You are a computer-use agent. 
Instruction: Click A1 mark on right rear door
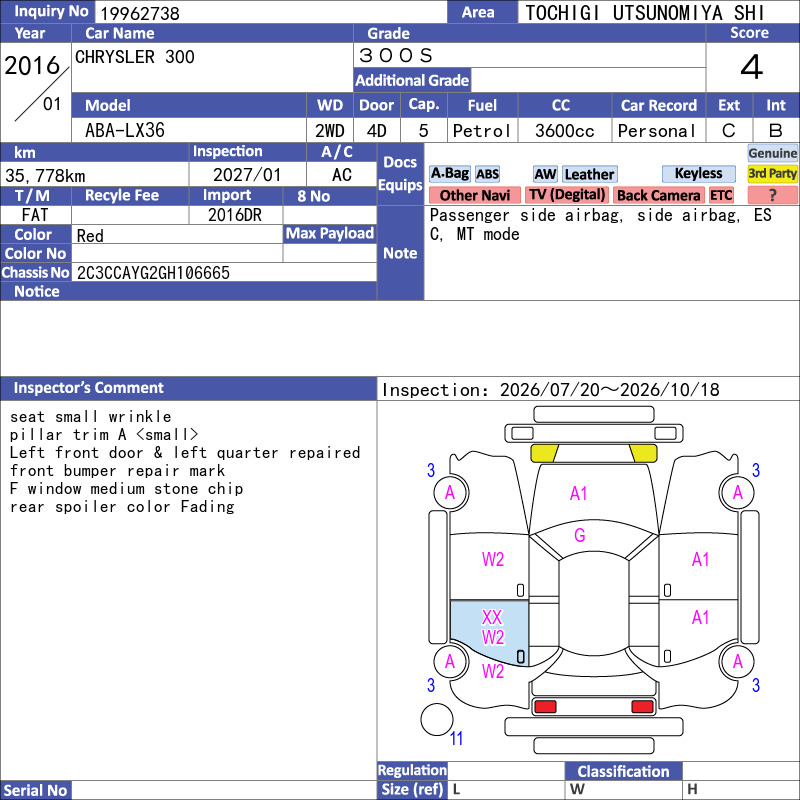(701, 617)
